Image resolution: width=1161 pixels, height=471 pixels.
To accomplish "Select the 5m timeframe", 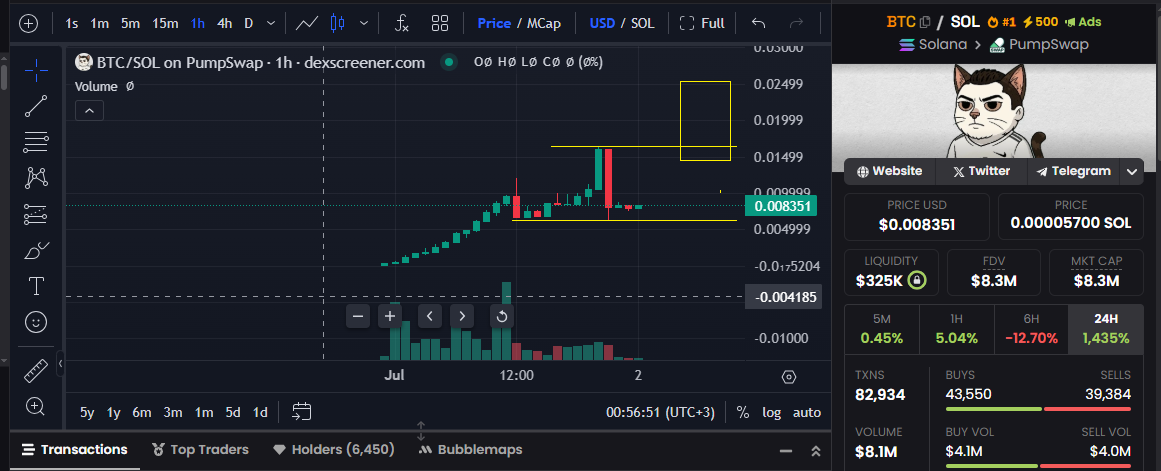I will coord(130,23).
